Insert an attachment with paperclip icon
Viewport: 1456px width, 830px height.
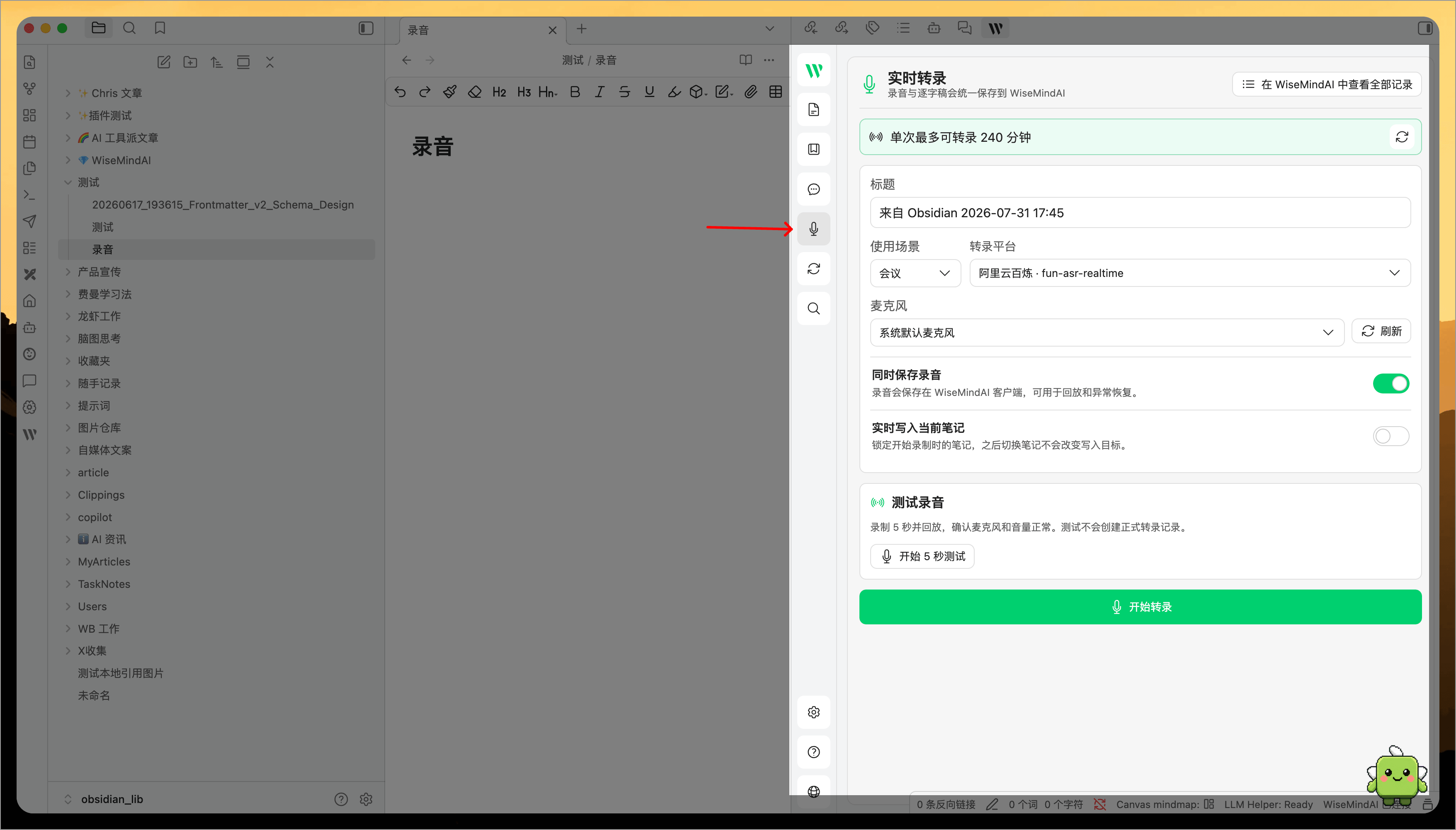pos(750,92)
